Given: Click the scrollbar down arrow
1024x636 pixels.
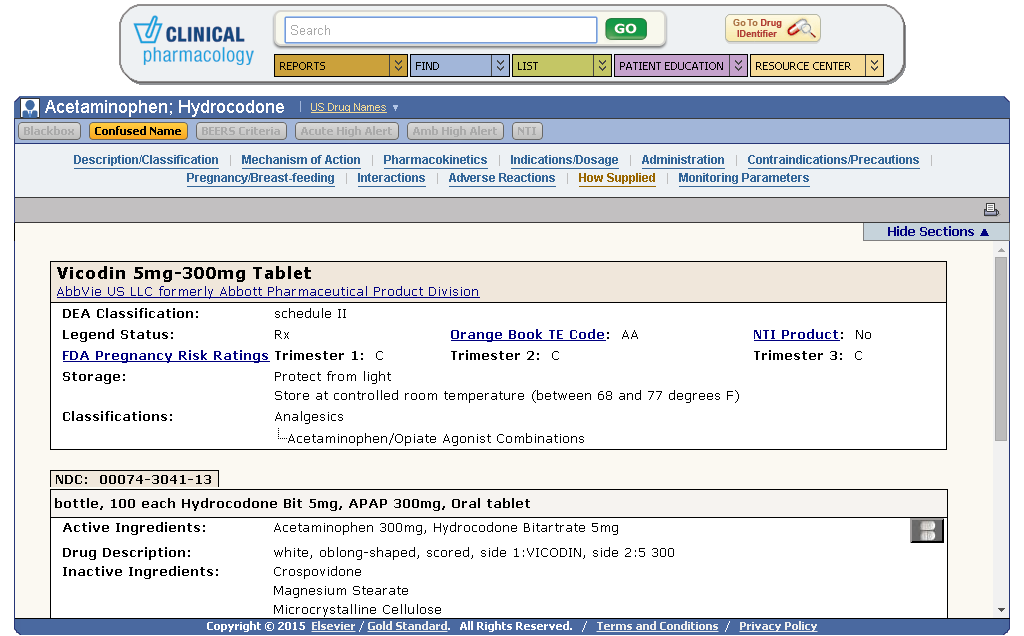Looking at the screenshot, I should click(1001, 610).
